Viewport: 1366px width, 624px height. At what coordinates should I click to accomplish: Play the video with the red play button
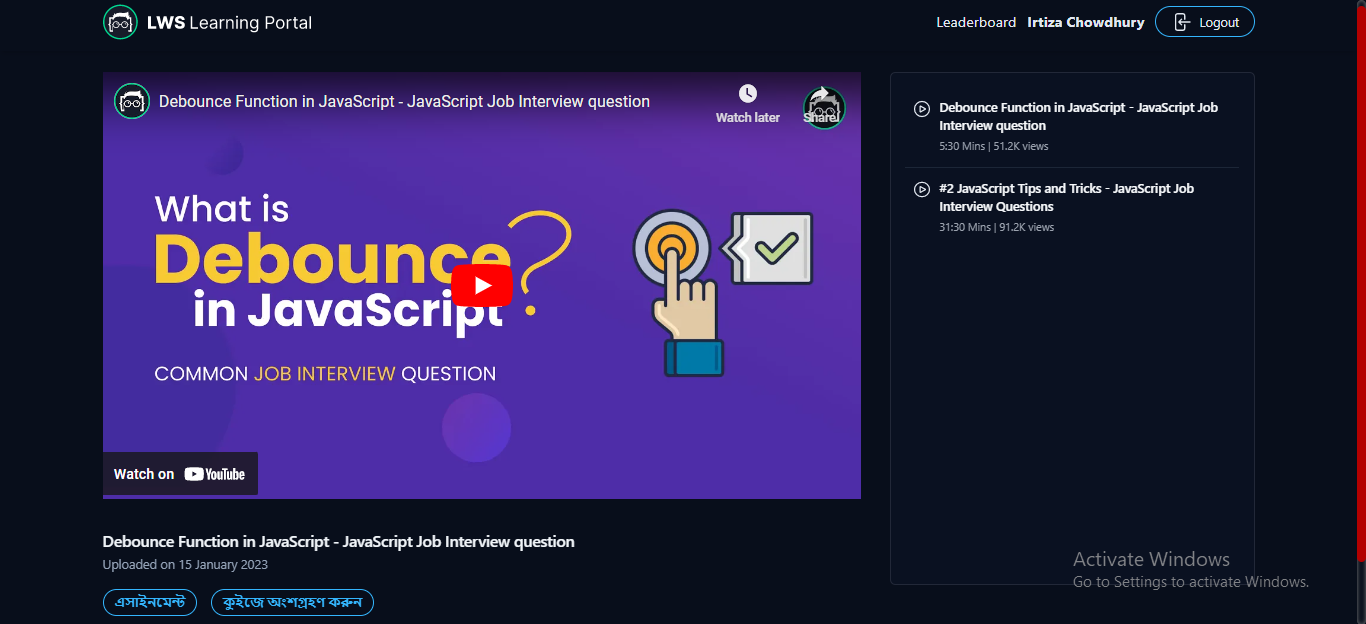tap(482, 285)
